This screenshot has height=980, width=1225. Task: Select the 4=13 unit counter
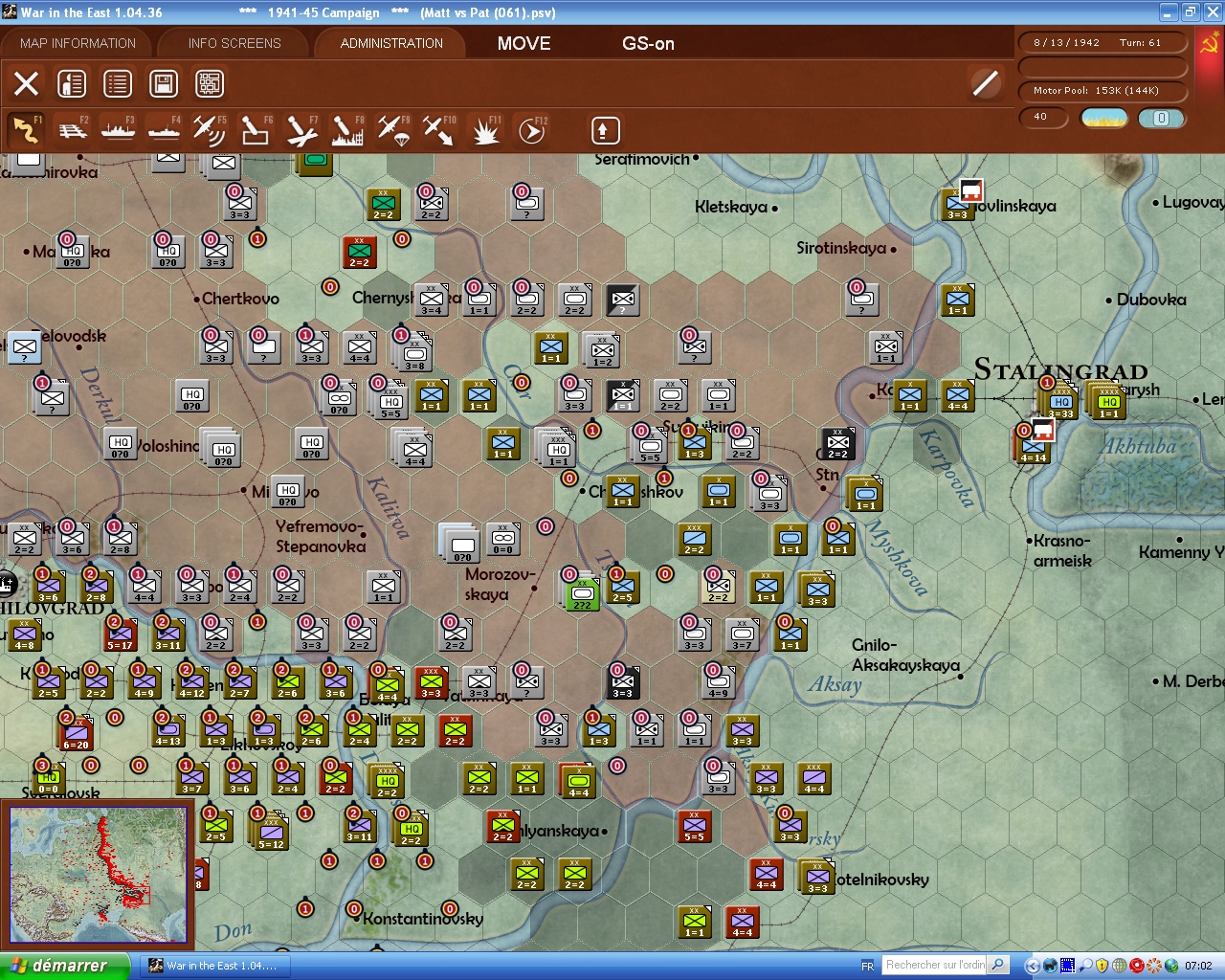pos(168,730)
